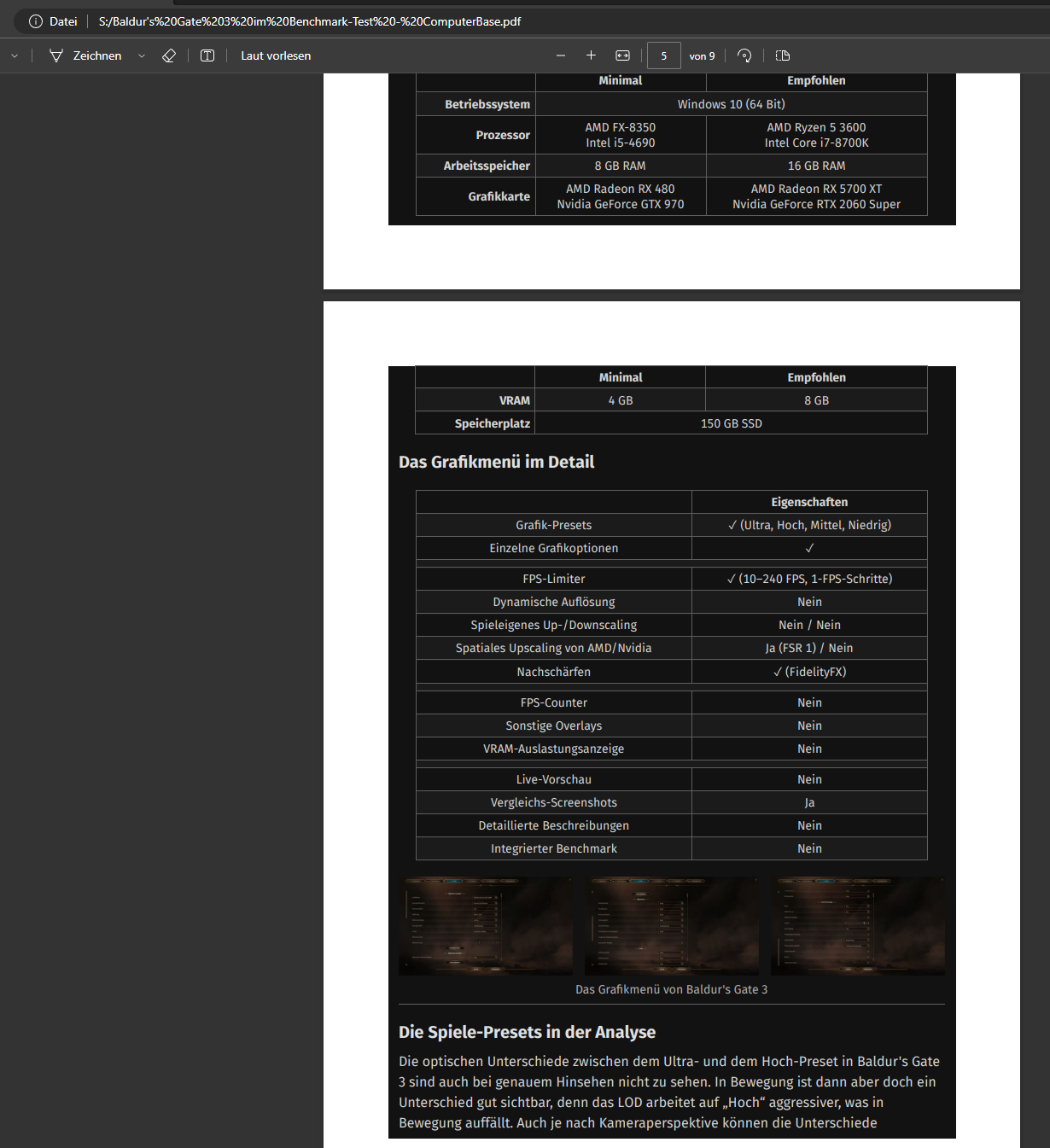Click 'Spatiales Upscaling von AMD/Nvidia' label
This screenshot has width=1050, height=1148.
(x=554, y=648)
